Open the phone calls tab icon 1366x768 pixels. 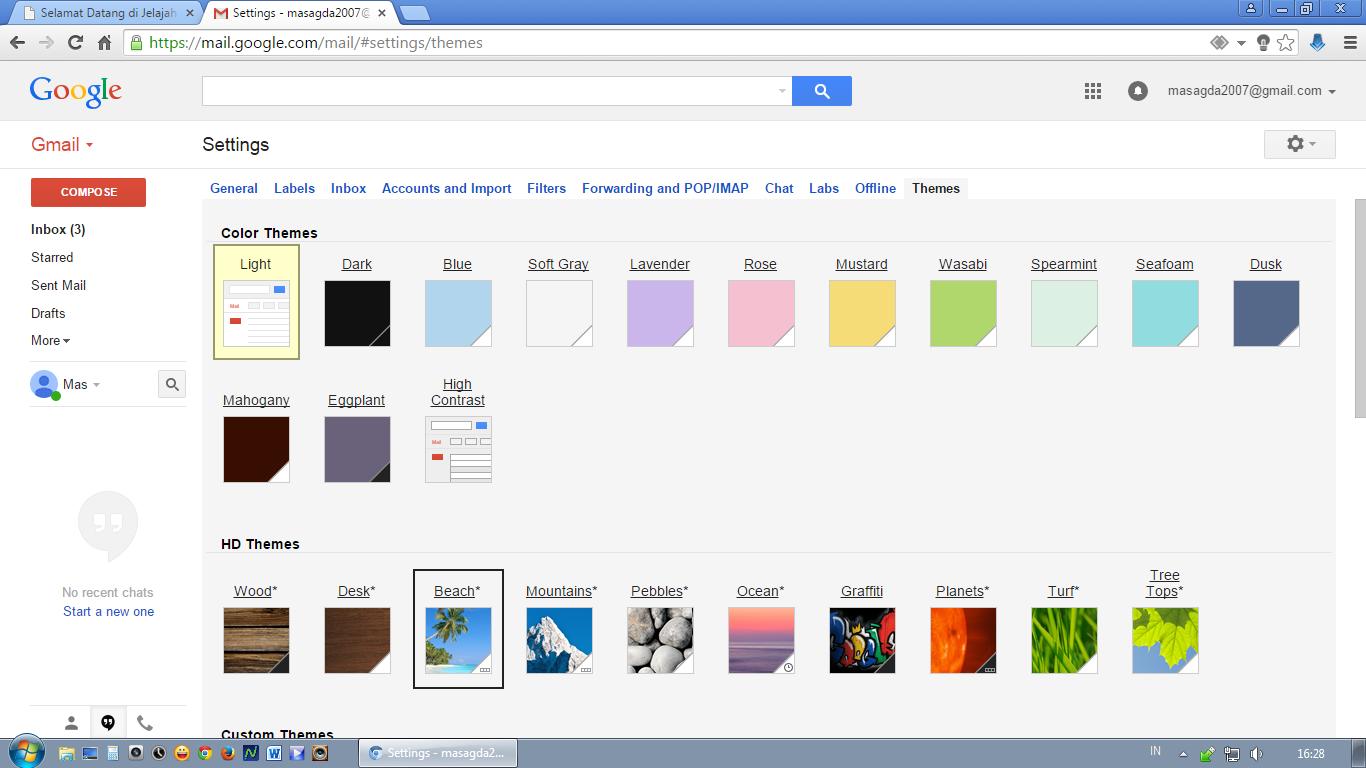[x=145, y=723]
